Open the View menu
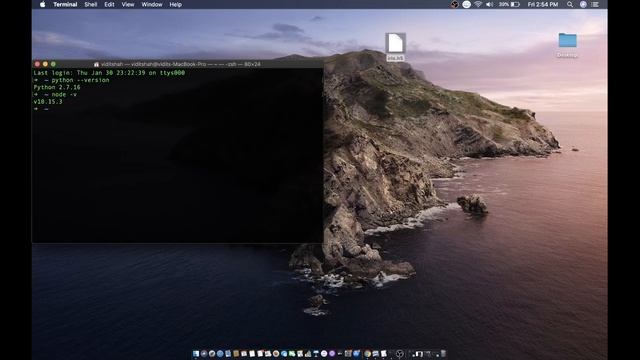This screenshot has height=360, width=640. 128,4
